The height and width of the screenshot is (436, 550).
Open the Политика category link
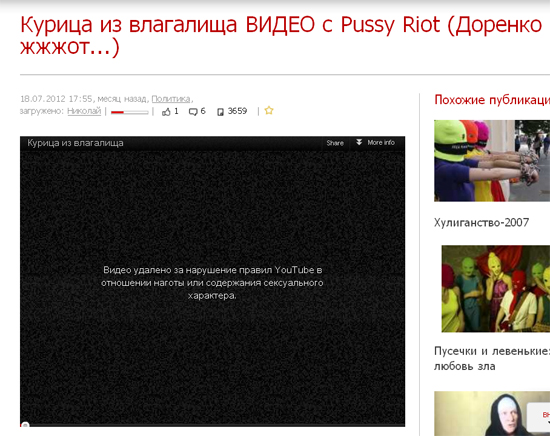tap(171, 99)
